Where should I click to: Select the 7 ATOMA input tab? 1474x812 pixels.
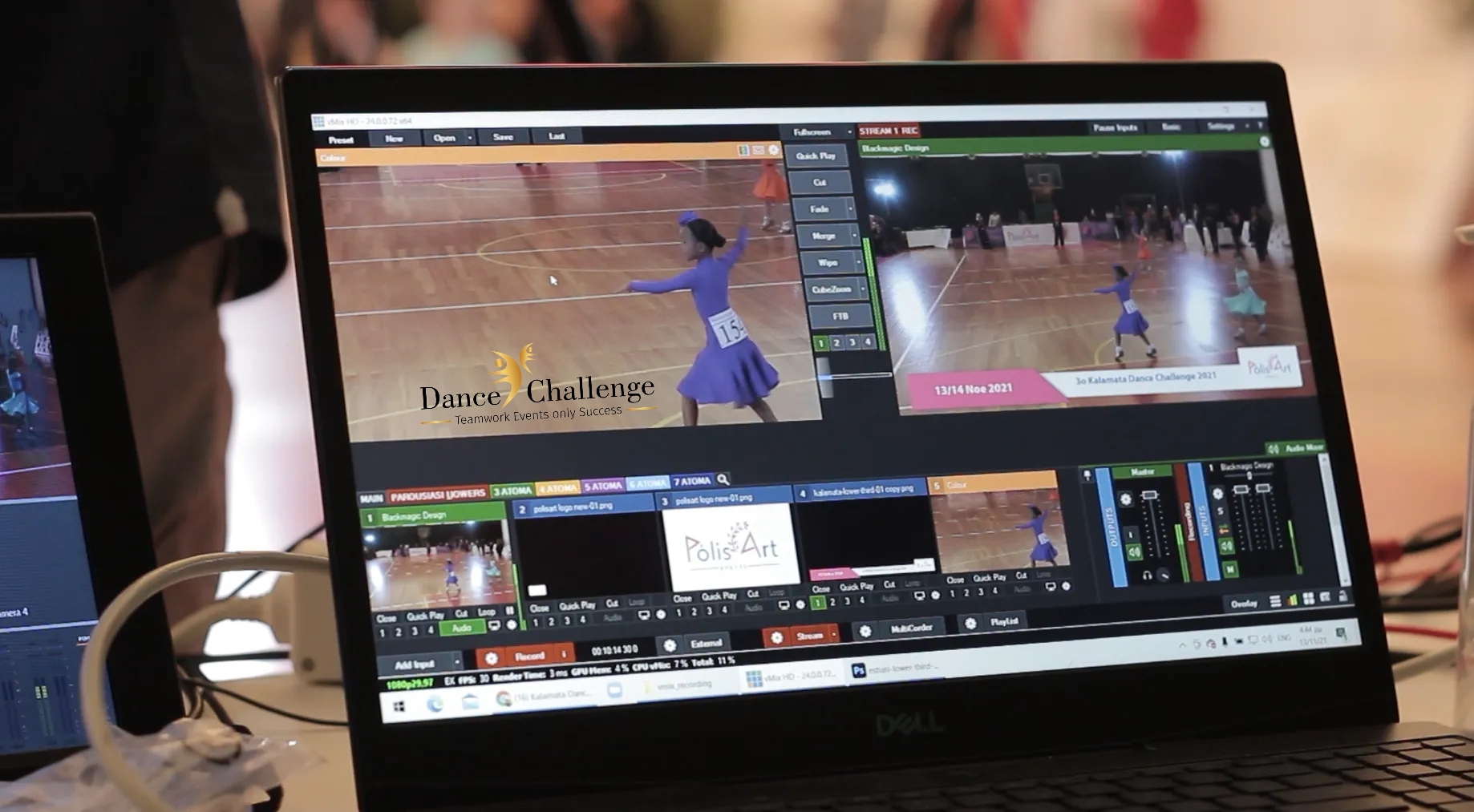(691, 482)
